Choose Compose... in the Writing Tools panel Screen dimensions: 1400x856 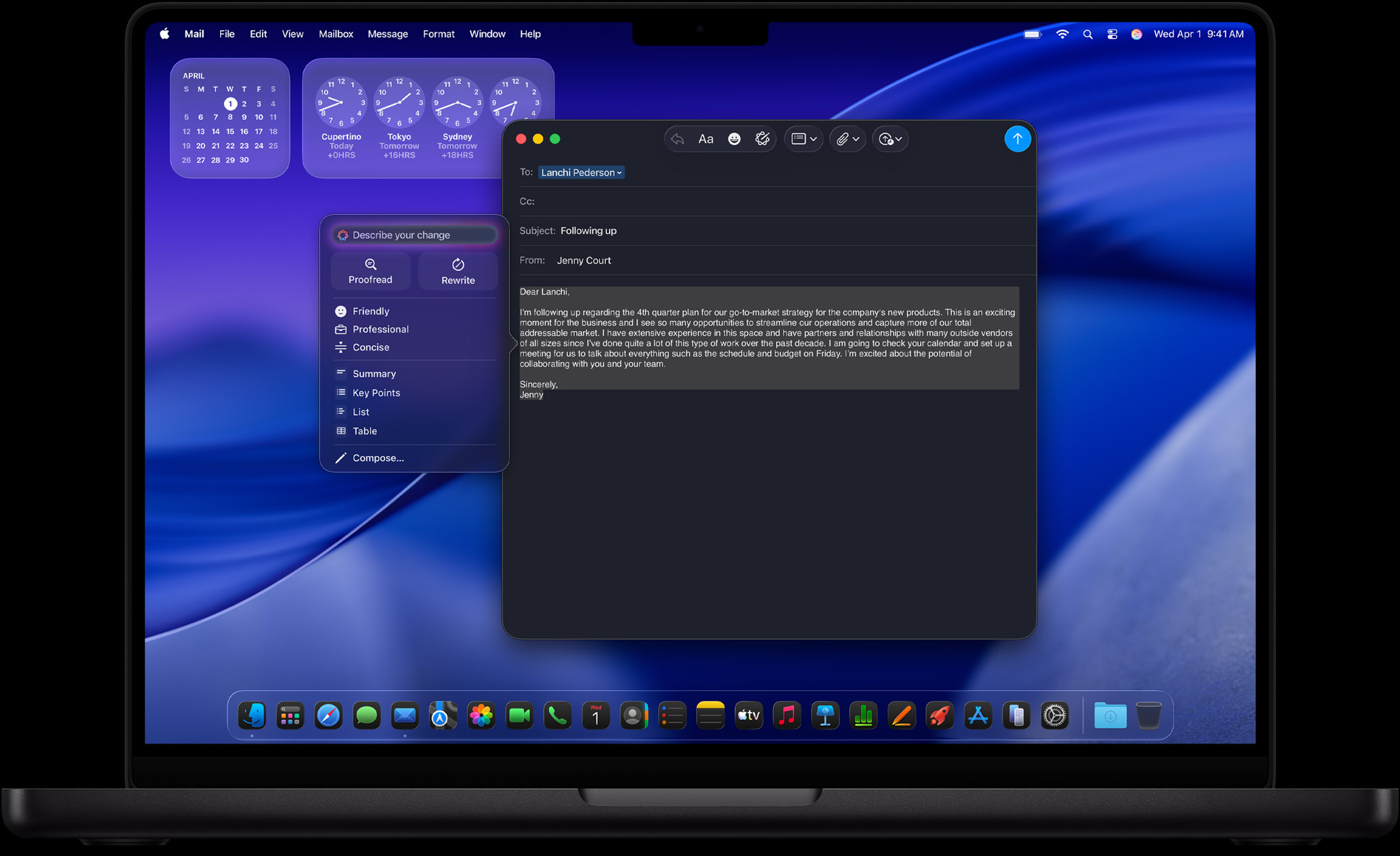tap(378, 458)
